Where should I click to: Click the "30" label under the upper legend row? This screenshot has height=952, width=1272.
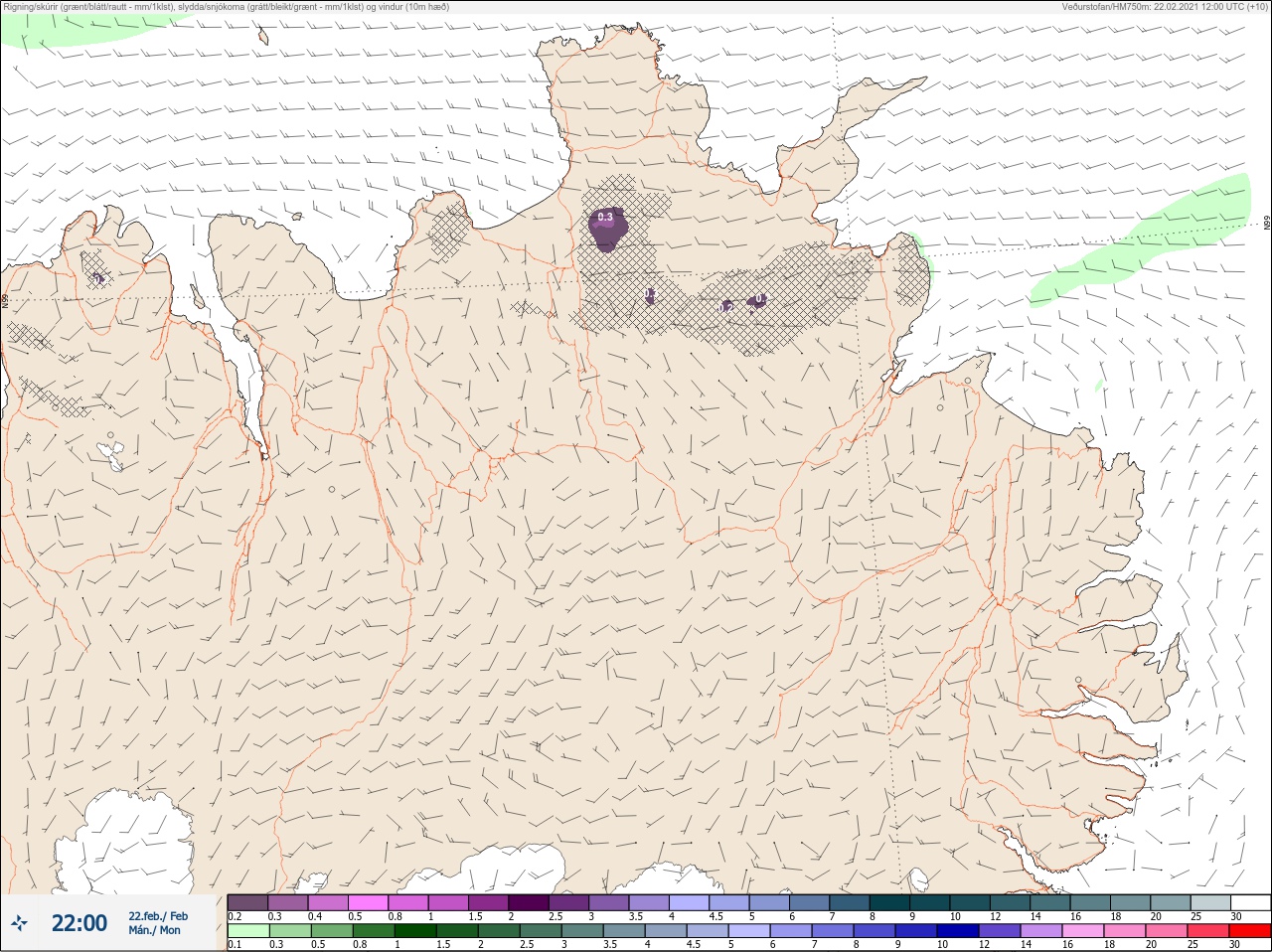click(x=1236, y=916)
